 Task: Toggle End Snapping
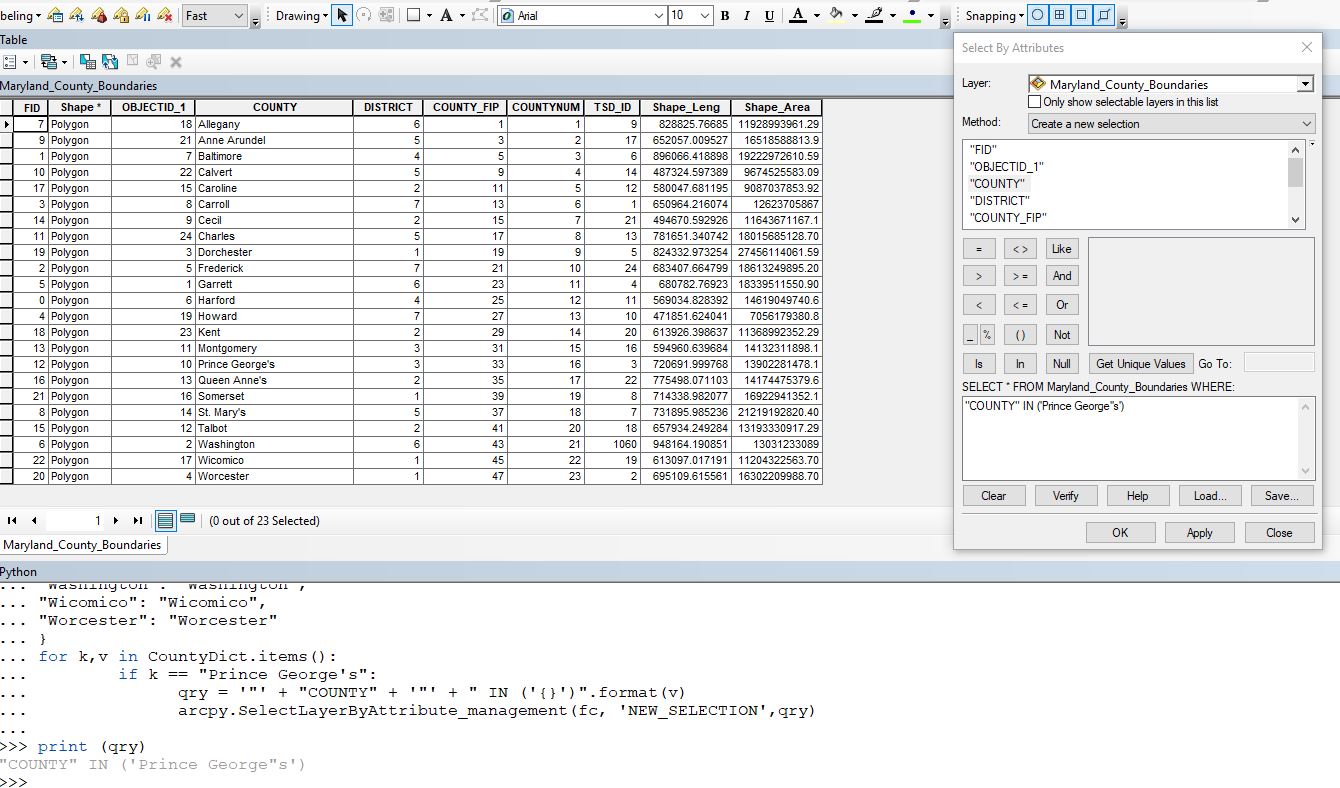click(x=1059, y=16)
